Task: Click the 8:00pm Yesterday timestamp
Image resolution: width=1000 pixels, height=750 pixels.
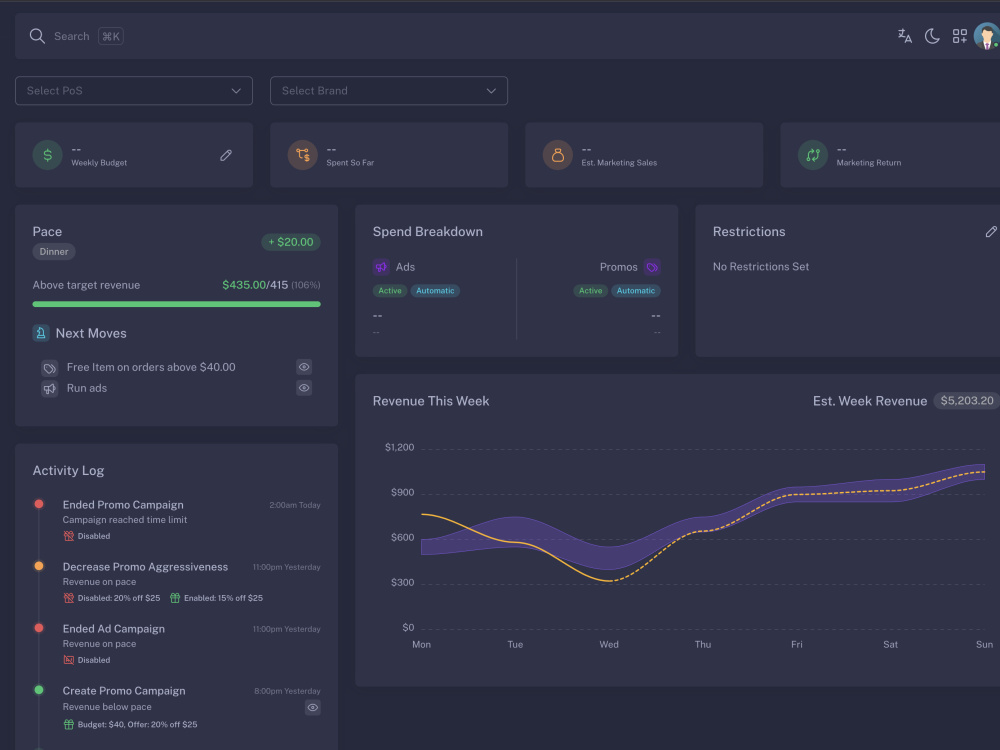Action: click(287, 691)
